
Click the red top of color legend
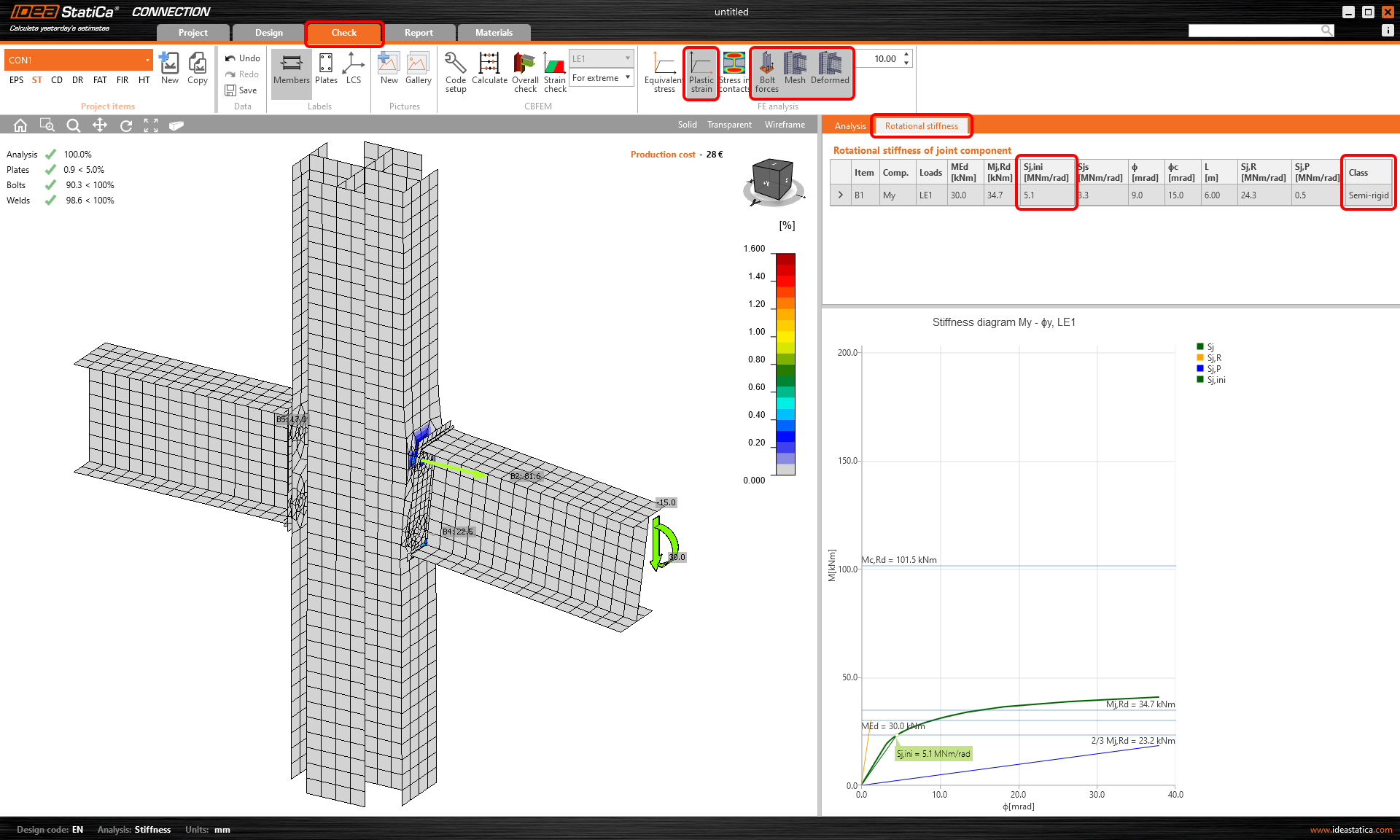(x=785, y=260)
